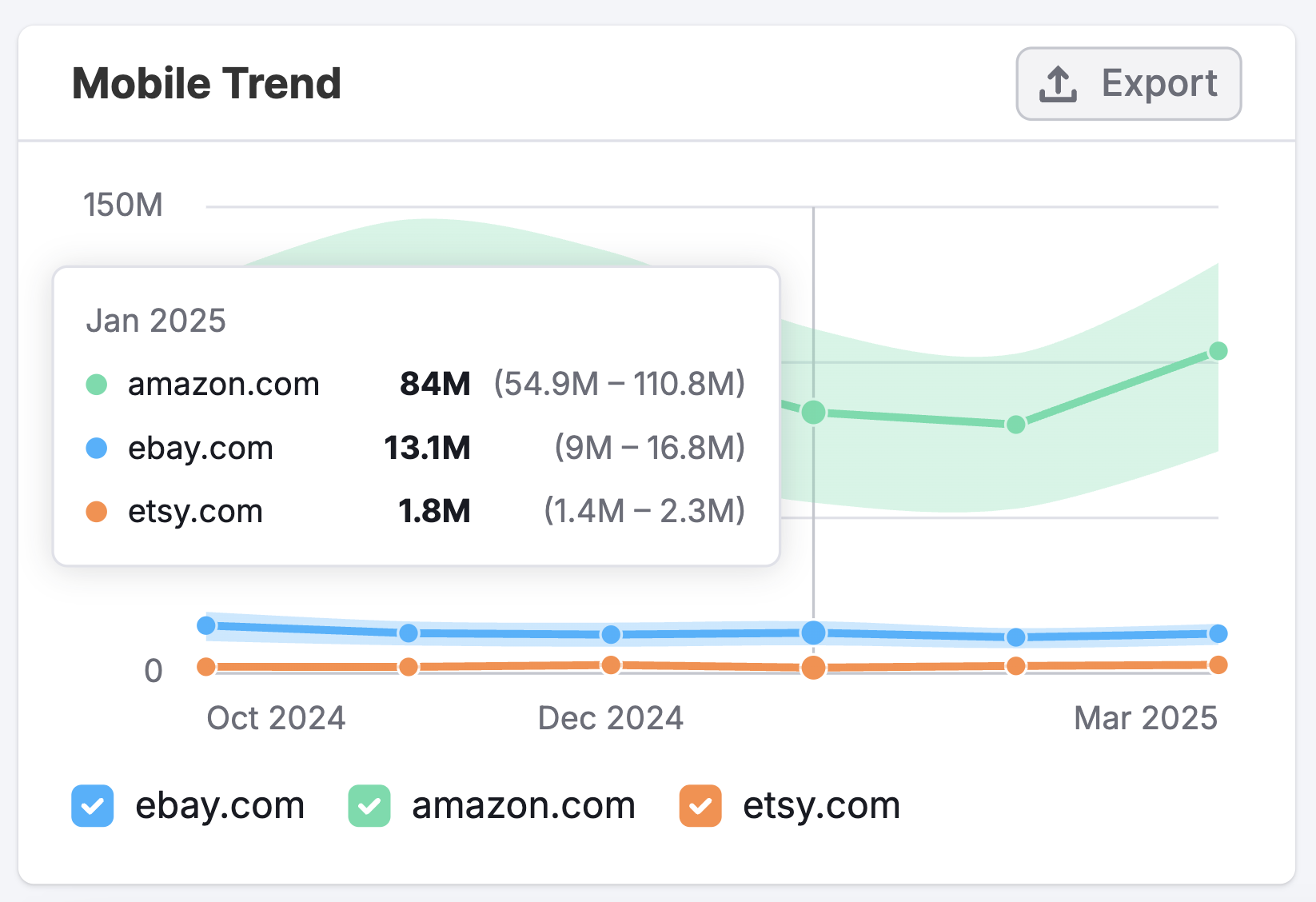Image resolution: width=1316 pixels, height=902 pixels.
Task: Click the Mobile Trend title
Action: 206,82
